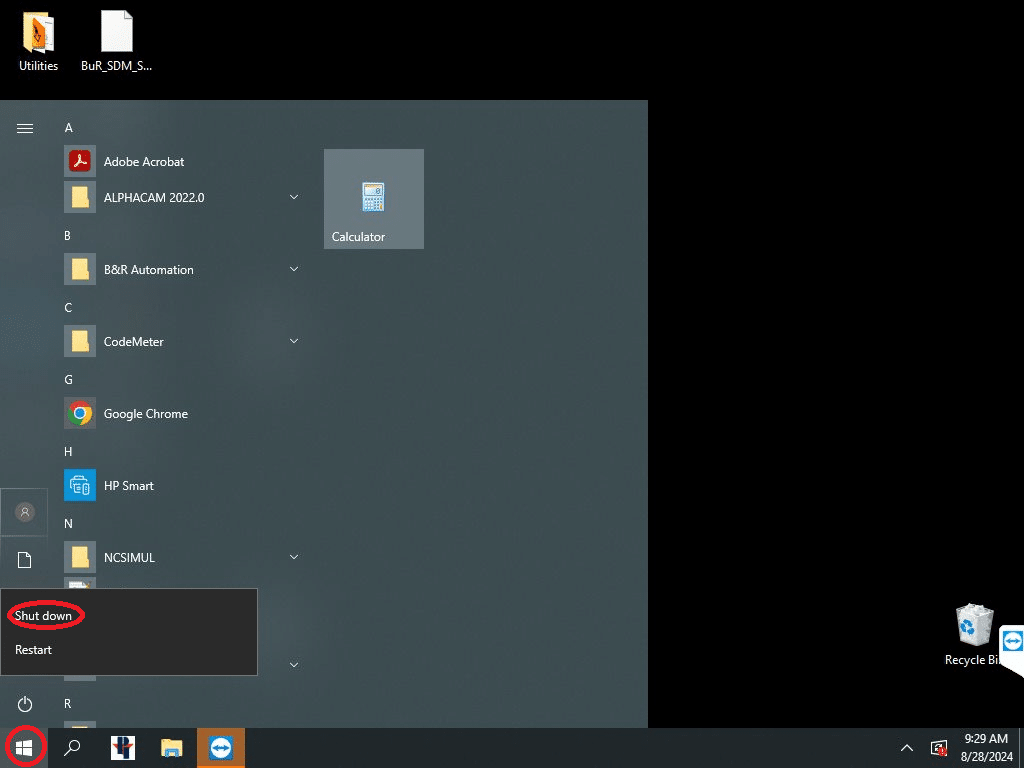
Task: Open the Calculator tile
Action: pyautogui.click(x=373, y=199)
